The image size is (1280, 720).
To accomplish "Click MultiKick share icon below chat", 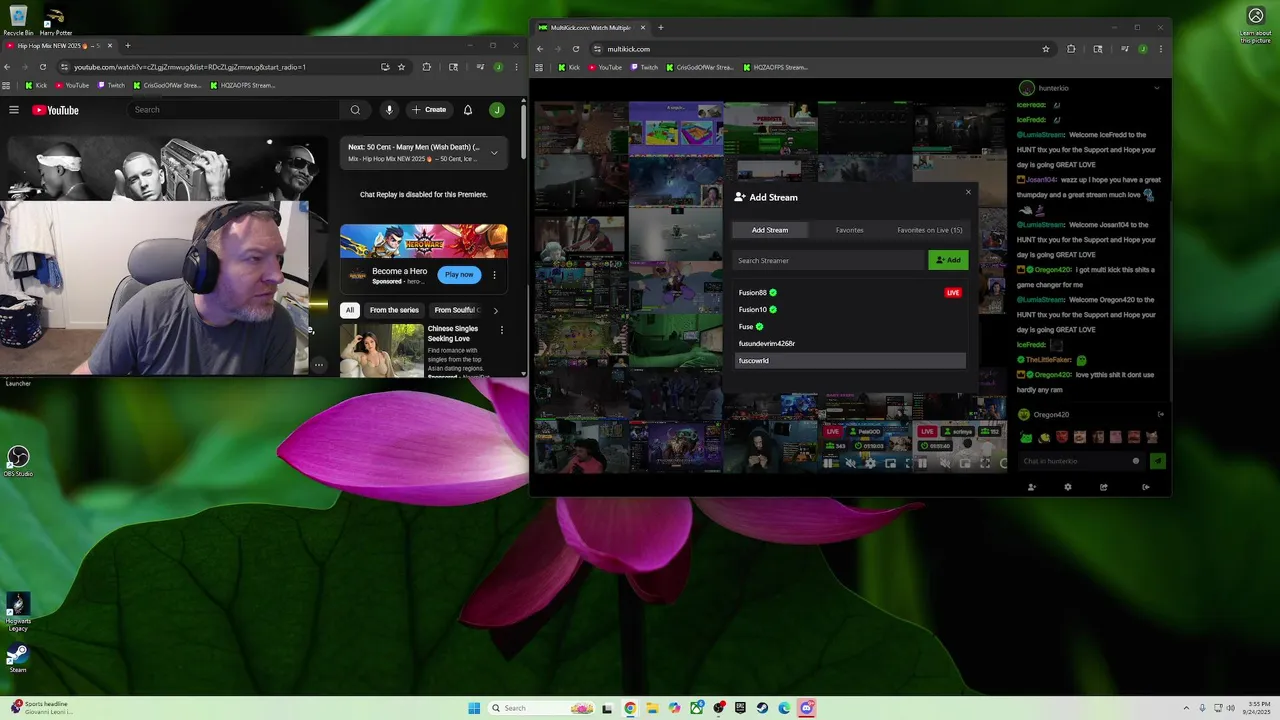I will tap(1104, 487).
